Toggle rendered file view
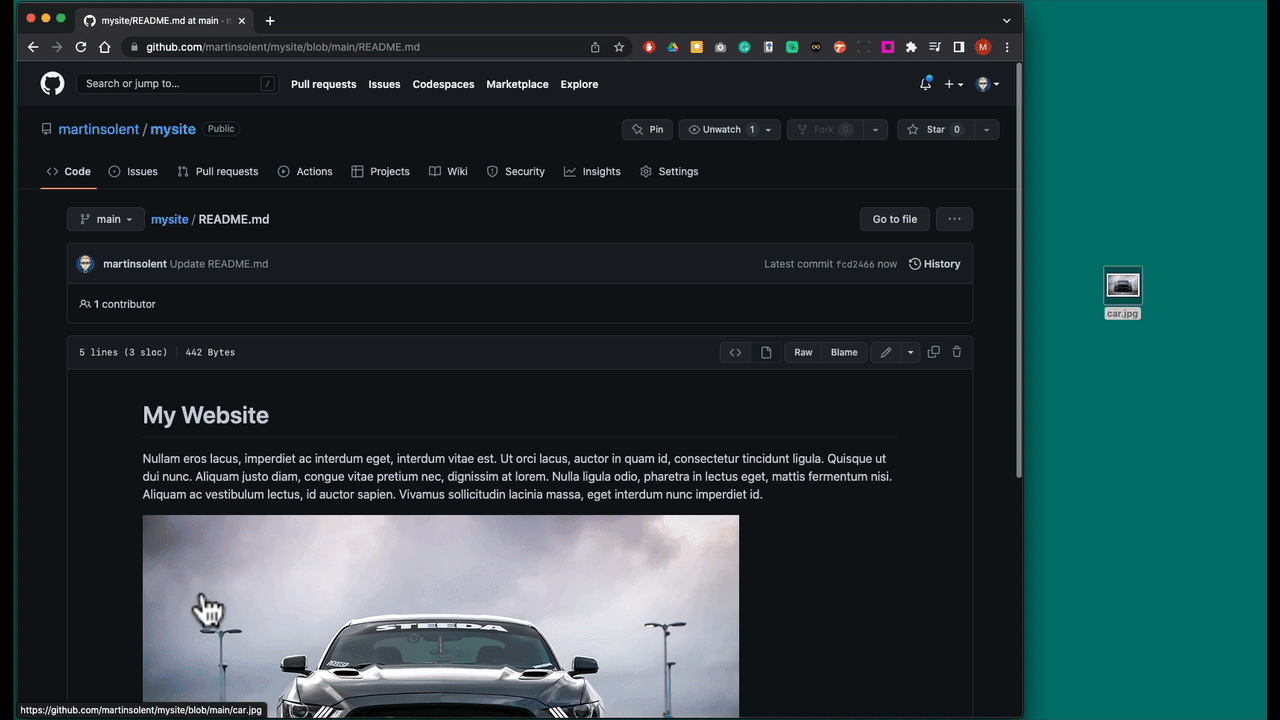 coord(766,352)
